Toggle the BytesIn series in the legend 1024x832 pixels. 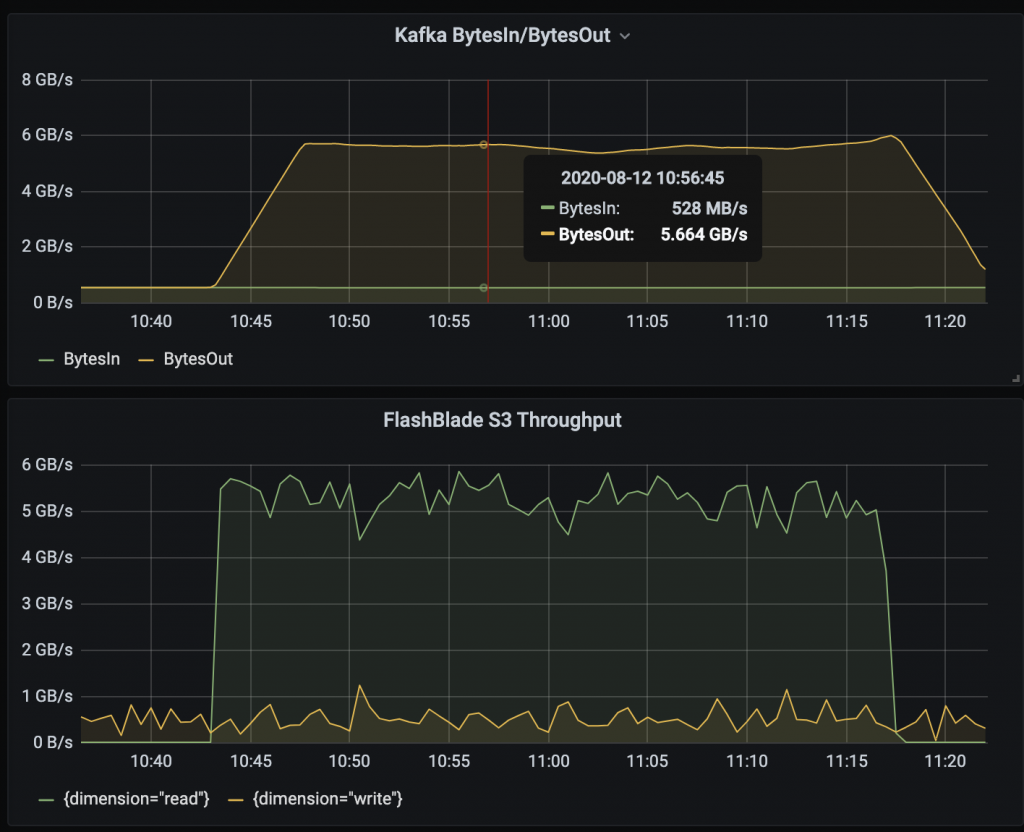click(x=91, y=359)
